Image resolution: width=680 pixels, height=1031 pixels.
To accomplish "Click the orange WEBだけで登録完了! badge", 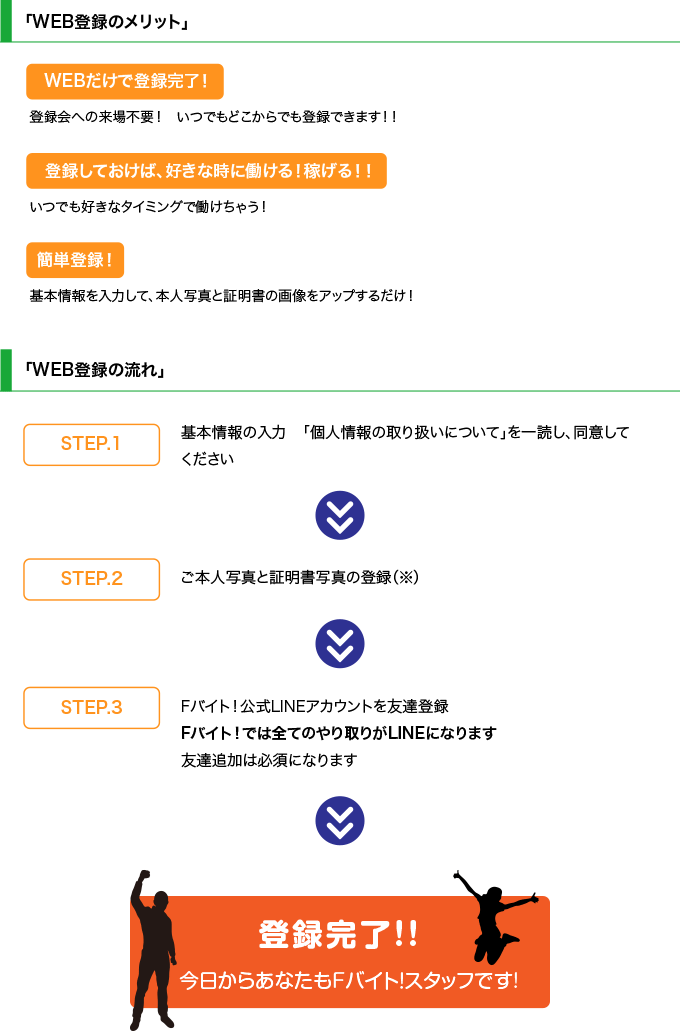I will [x=125, y=82].
